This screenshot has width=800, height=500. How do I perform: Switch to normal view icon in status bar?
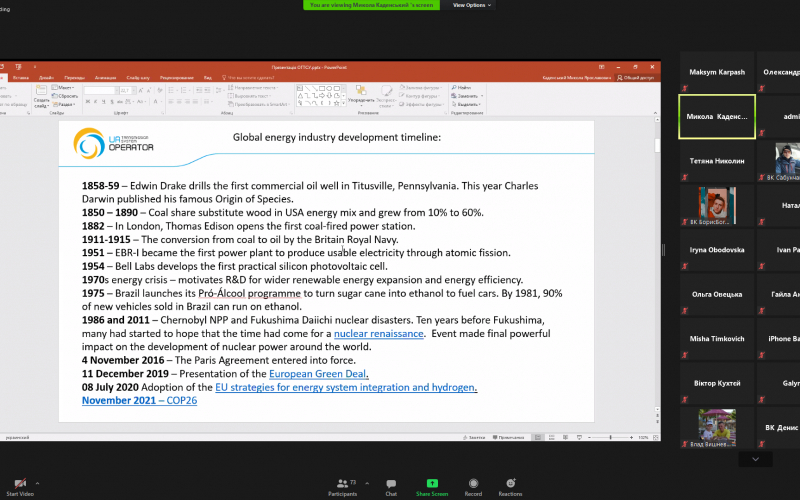coord(538,437)
